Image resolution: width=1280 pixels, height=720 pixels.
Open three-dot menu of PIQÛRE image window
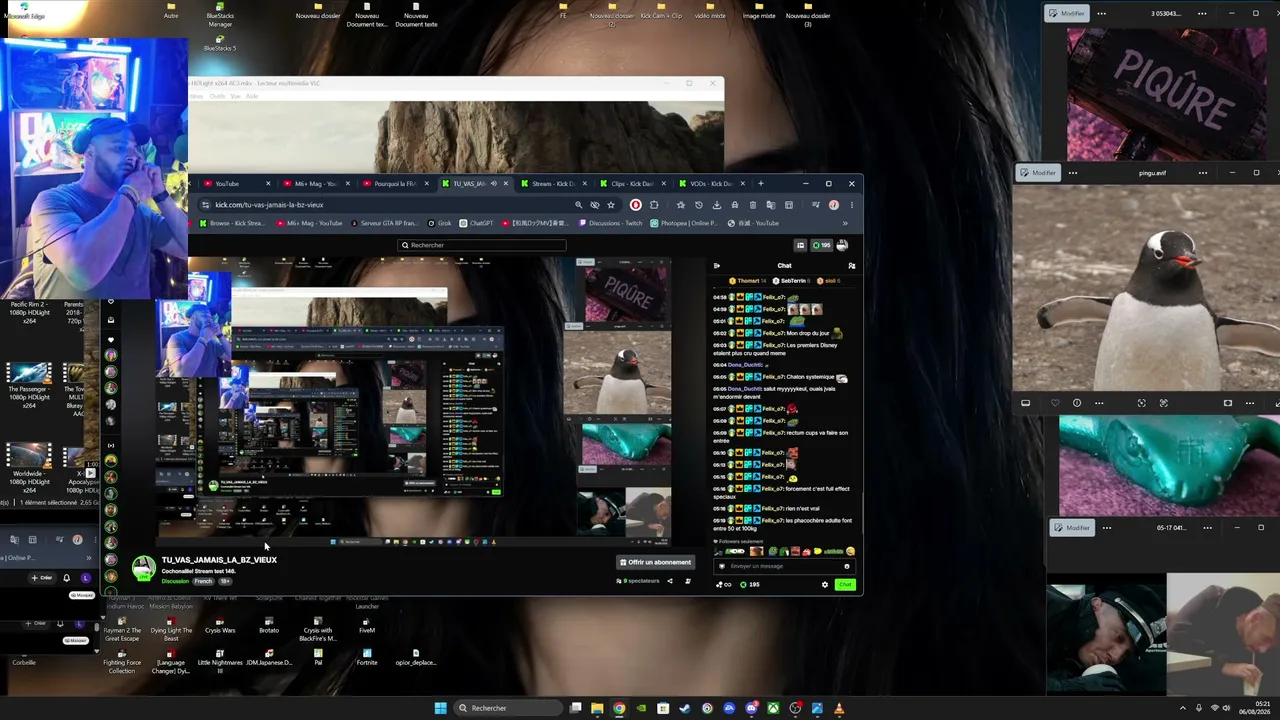click(1102, 13)
